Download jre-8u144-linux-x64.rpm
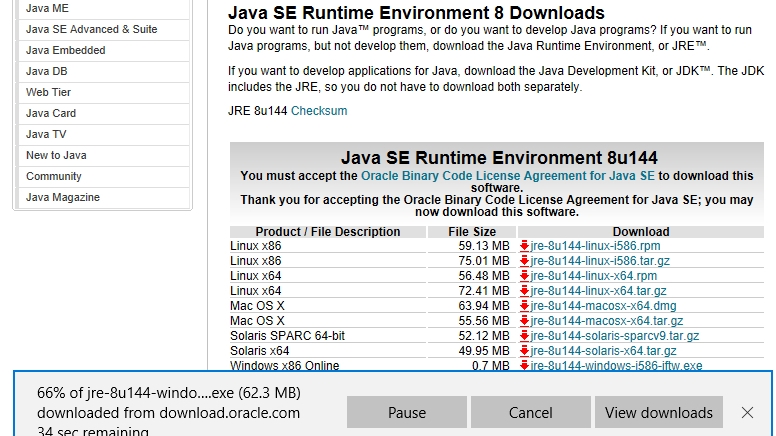 coord(594,276)
